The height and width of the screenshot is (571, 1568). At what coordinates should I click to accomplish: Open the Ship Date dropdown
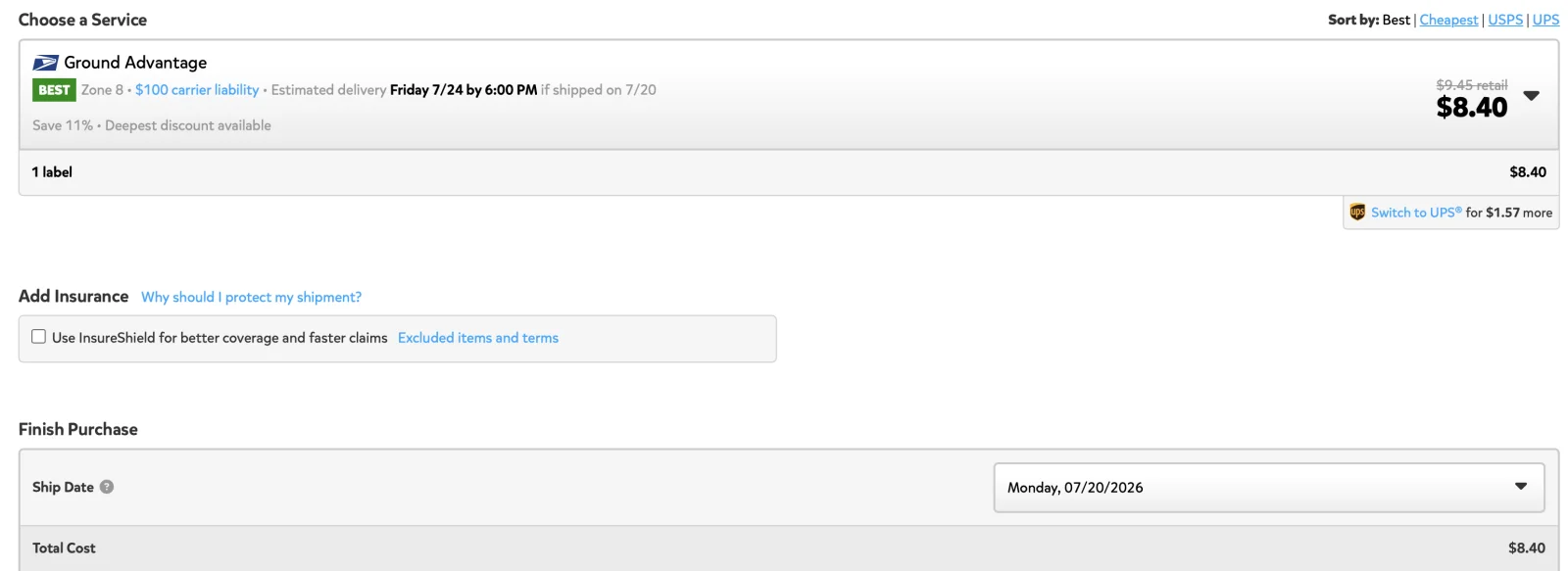coord(1269,488)
